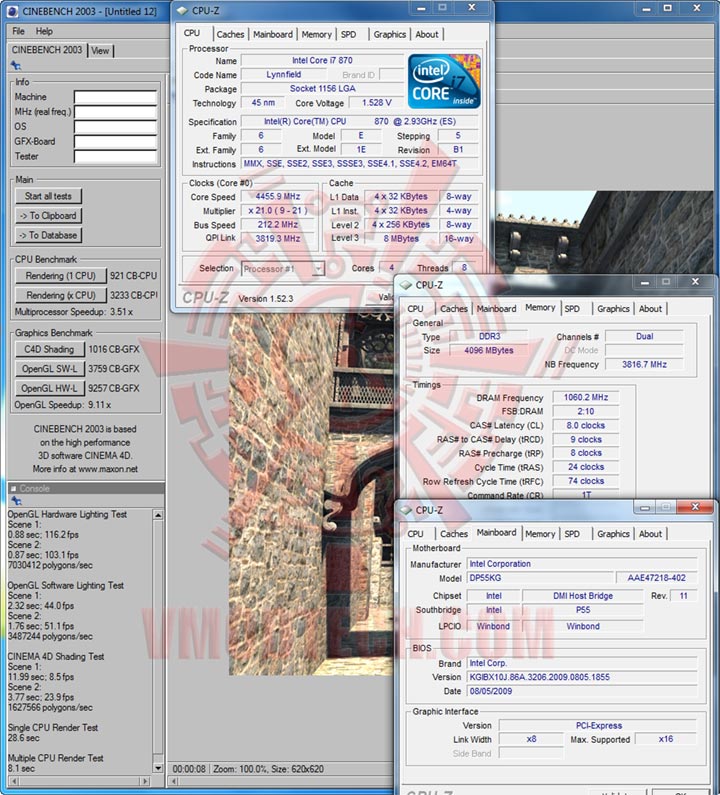Open Mainboard tab in top CPU-Z window
This screenshot has width=720, height=795.
[273, 34]
